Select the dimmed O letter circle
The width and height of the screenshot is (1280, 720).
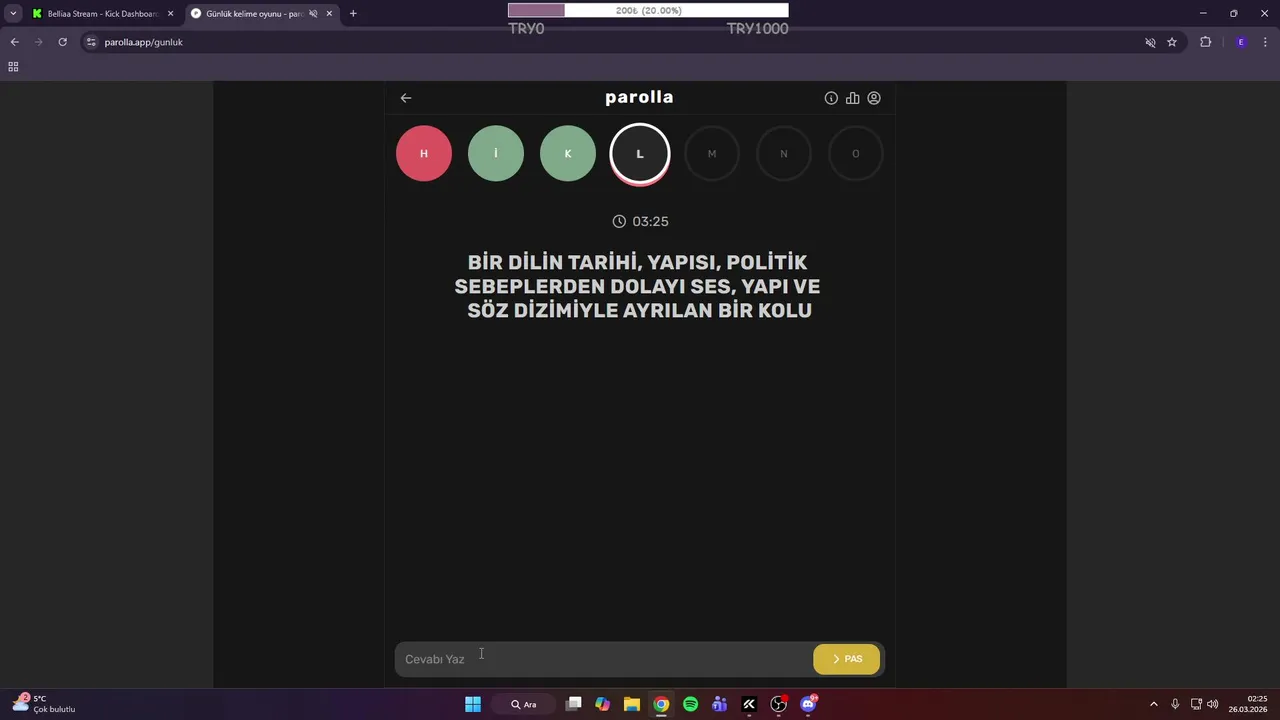point(856,153)
